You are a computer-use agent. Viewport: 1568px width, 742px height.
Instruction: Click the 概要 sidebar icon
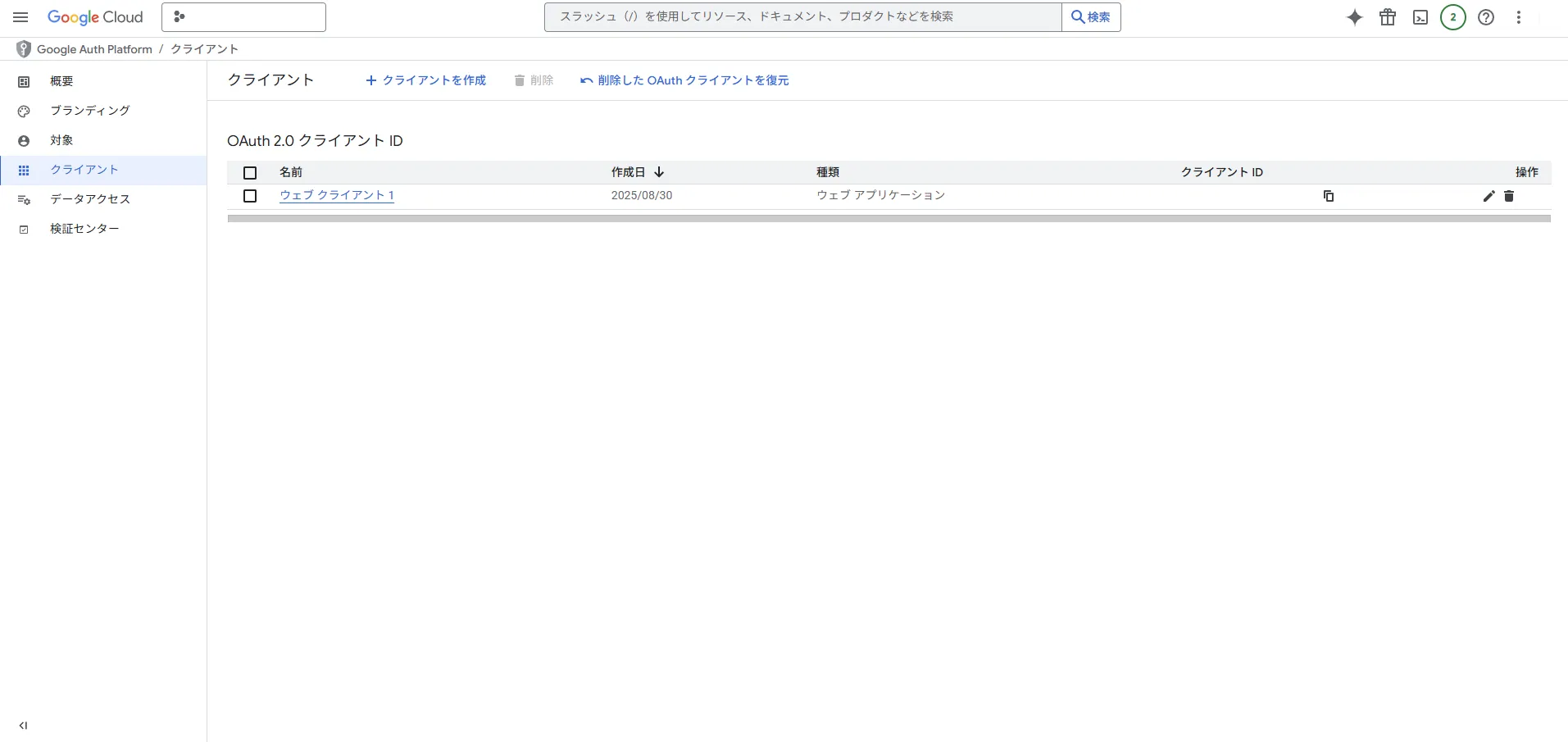pos(24,82)
